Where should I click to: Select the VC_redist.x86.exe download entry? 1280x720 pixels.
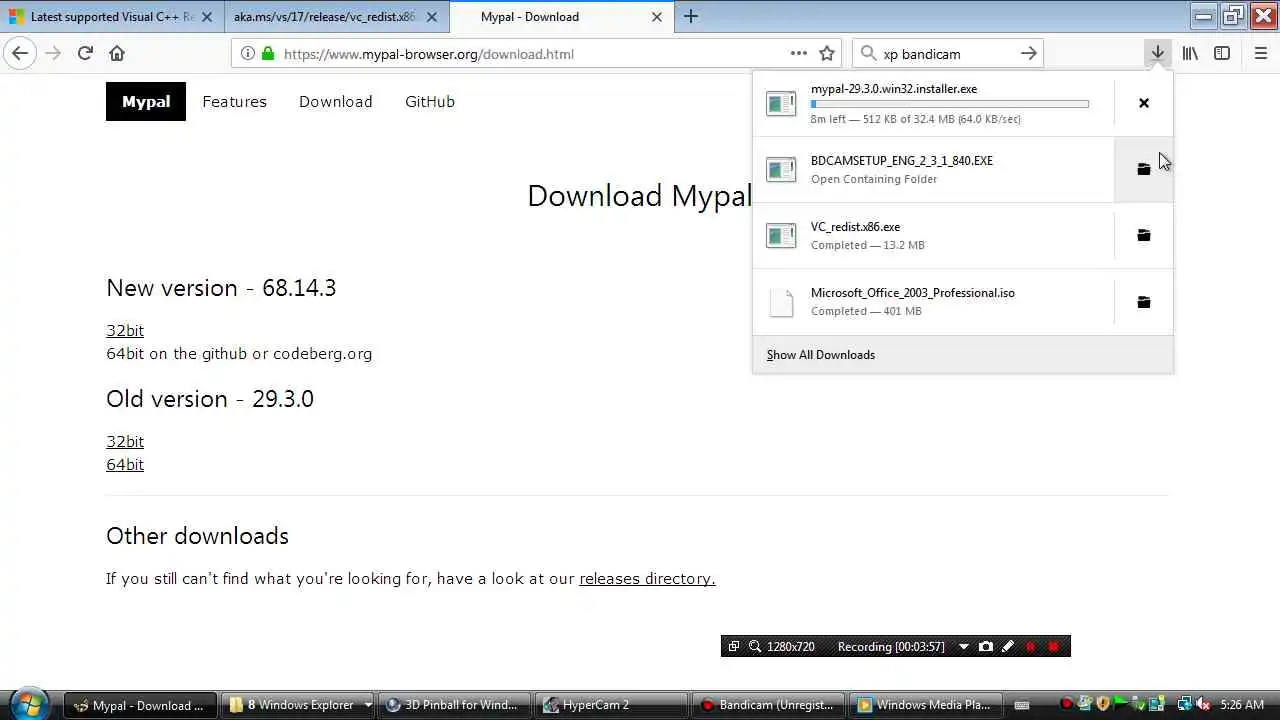933,235
